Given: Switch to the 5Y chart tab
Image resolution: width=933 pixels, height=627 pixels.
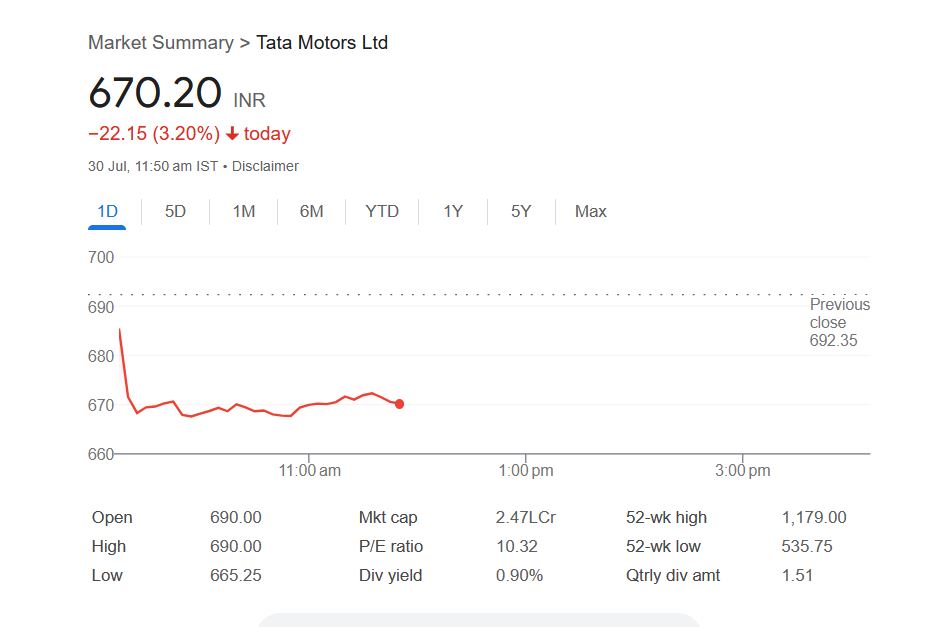Looking at the screenshot, I should pyautogui.click(x=521, y=211).
